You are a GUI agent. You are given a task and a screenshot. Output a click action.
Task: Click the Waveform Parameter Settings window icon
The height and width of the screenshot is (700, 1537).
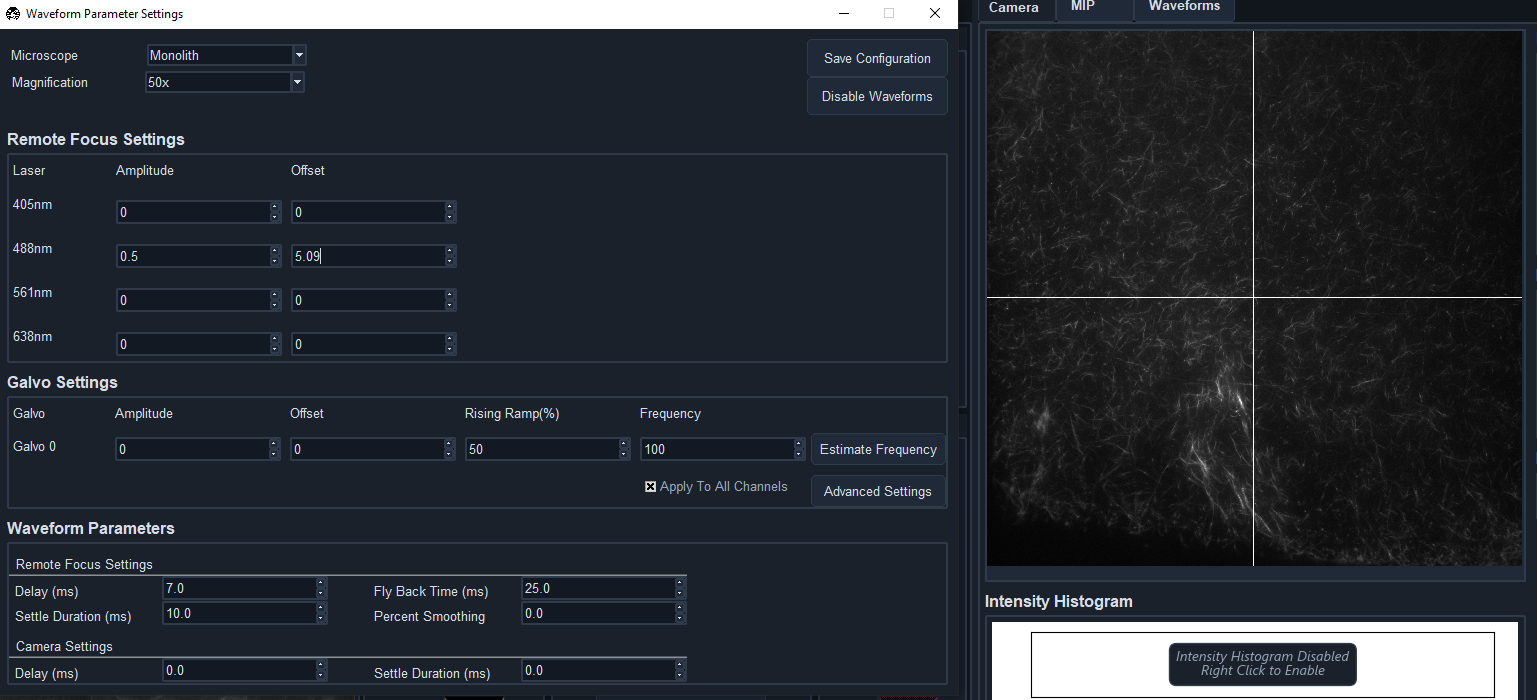(x=12, y=13)
